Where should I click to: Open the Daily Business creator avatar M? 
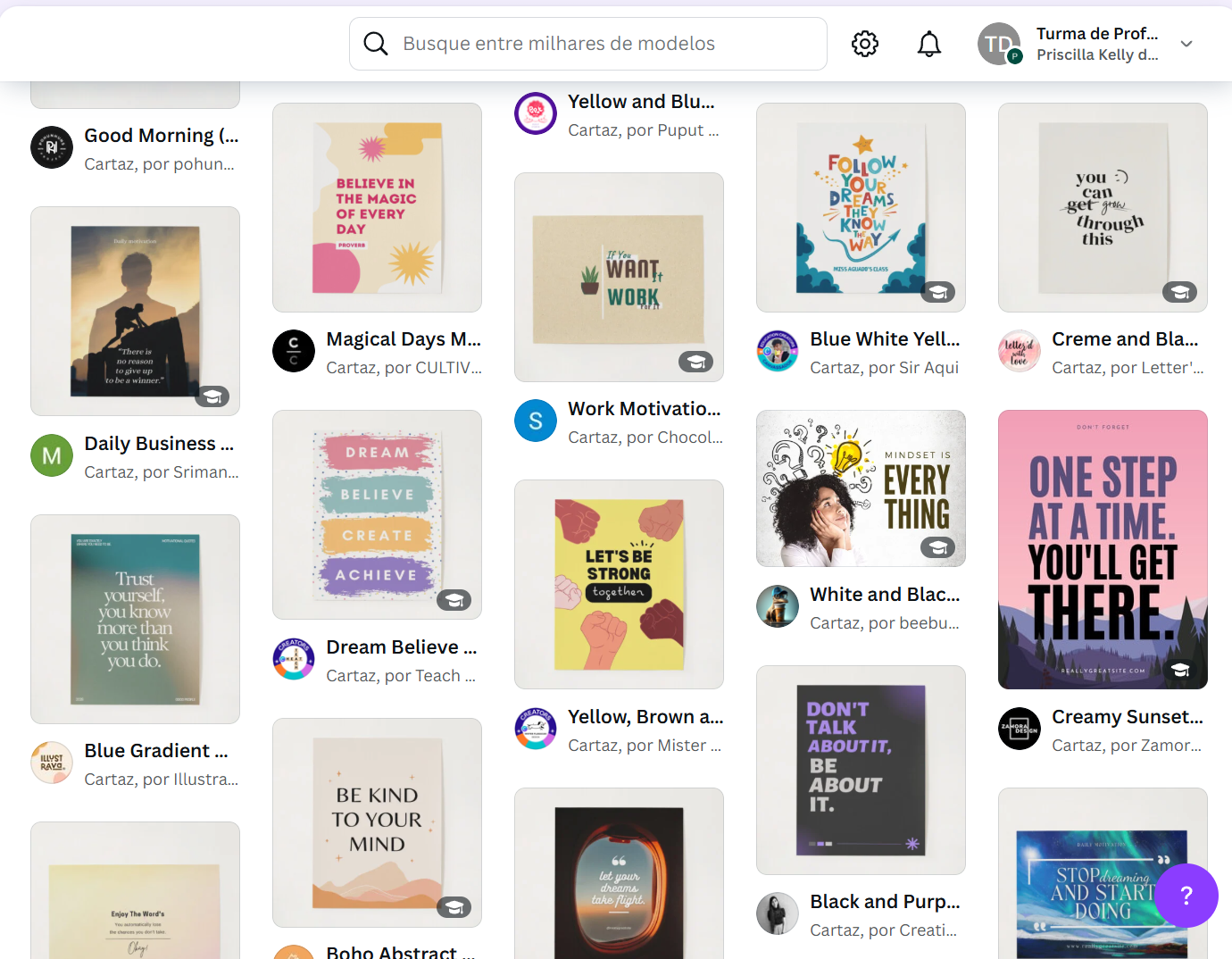pyautogui.click(x=52, y=455)
